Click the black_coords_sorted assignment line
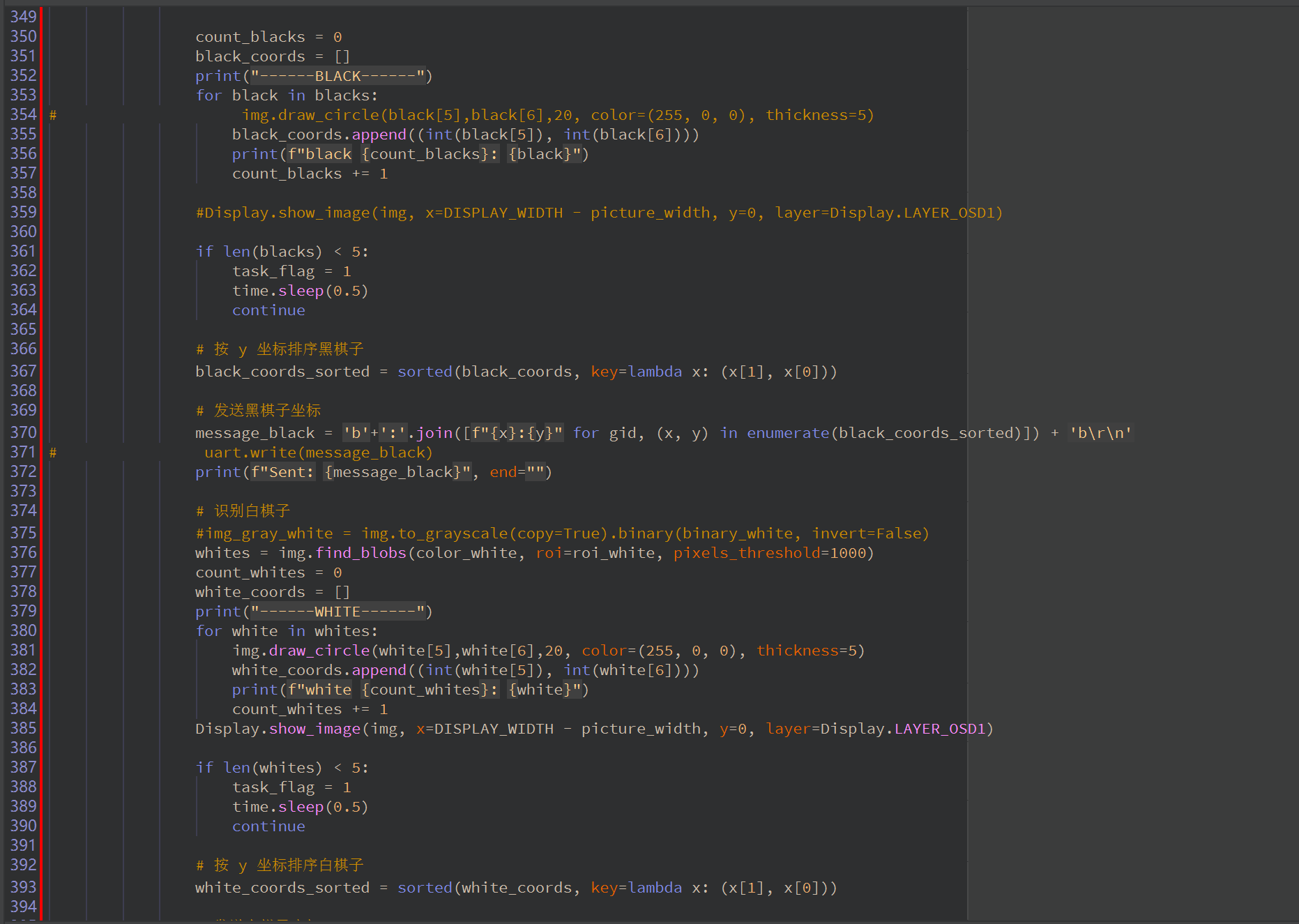The height and width of the screenshot is (924, 1299). 516,372
